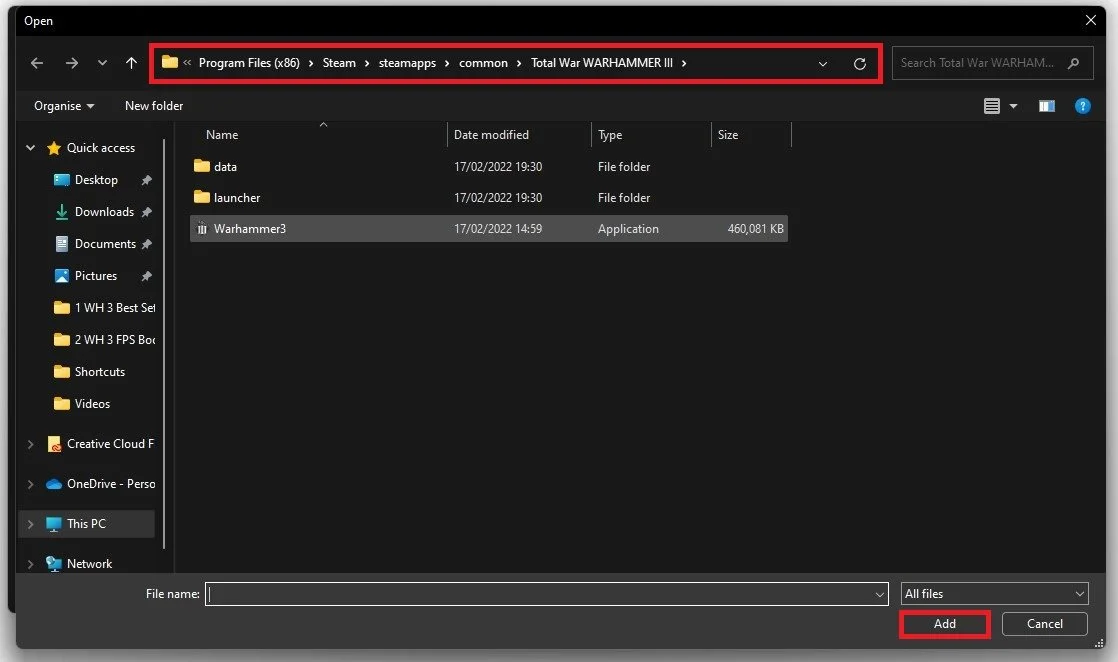The image size is (1118, 662).
Task: Click the pin icon next to Desktop
Action: pyautogui.click(x=146, y=180)
